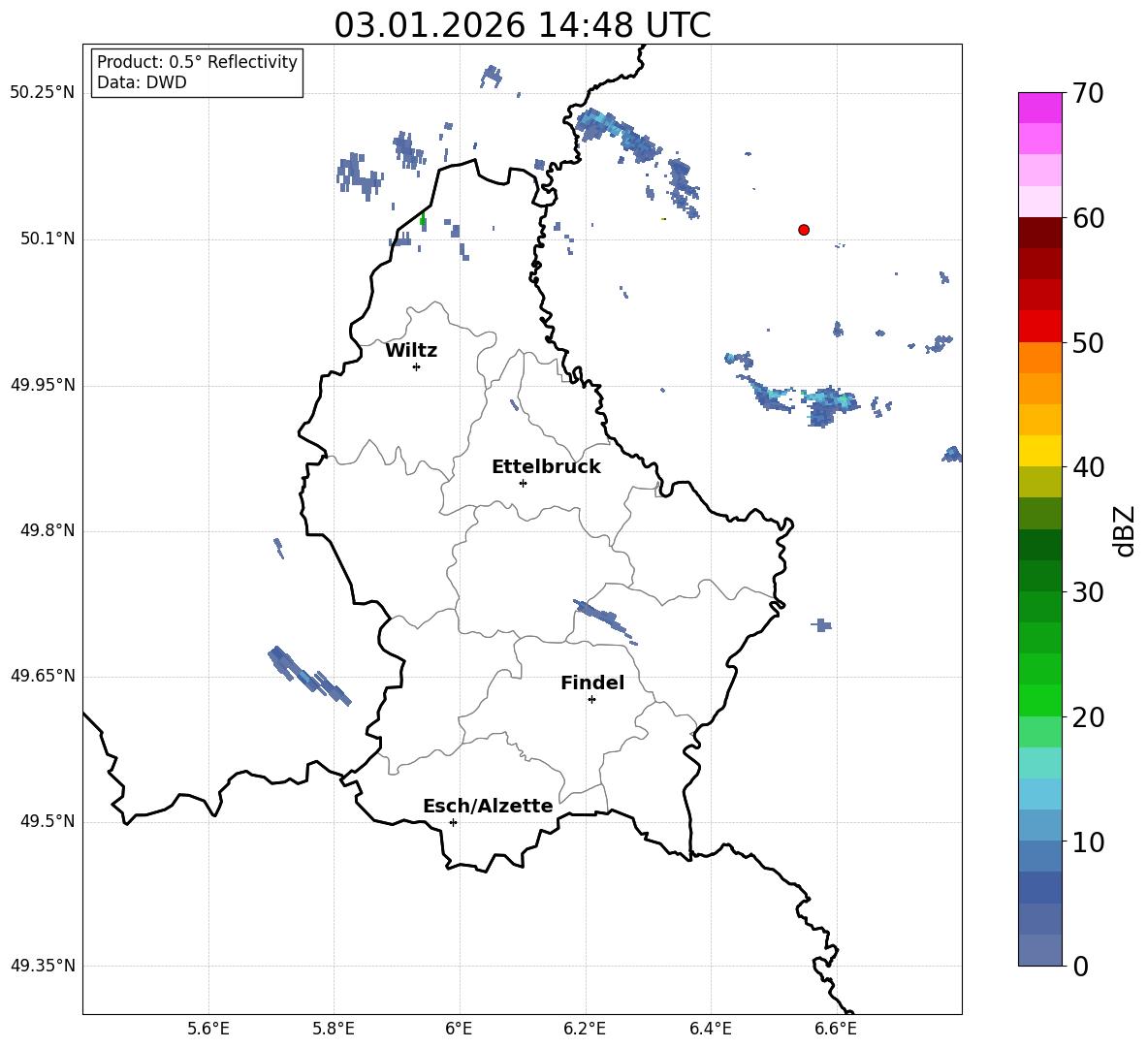Screen dimensions: 1148x1048
Task: Click the 30 label on colorbar
Action: [1088, 592]
